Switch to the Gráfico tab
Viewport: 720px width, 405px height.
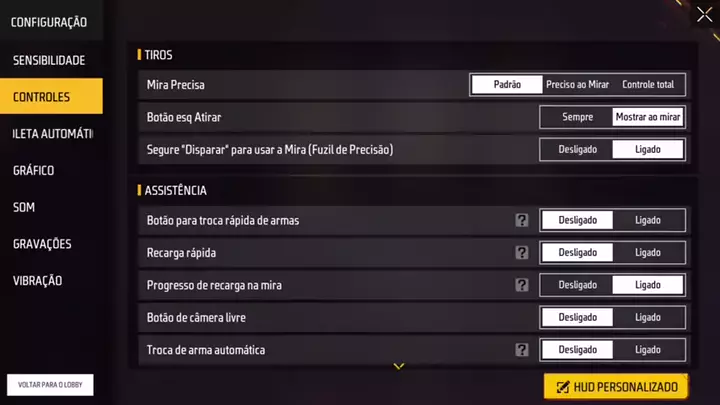click(34, 170)
